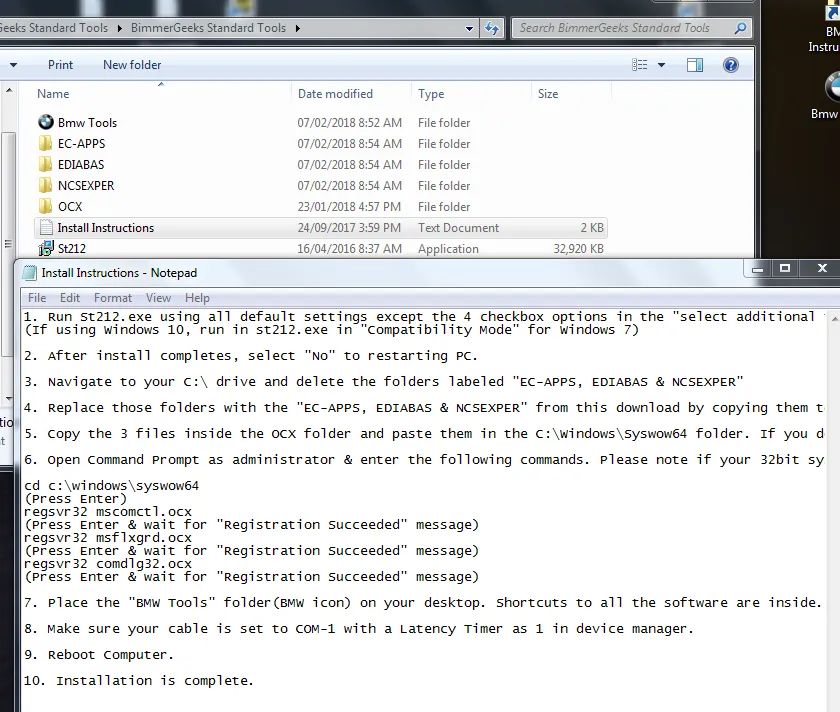
Task: Click the Print button in Explorer toolbar
Action: click(x=60, y=65)
